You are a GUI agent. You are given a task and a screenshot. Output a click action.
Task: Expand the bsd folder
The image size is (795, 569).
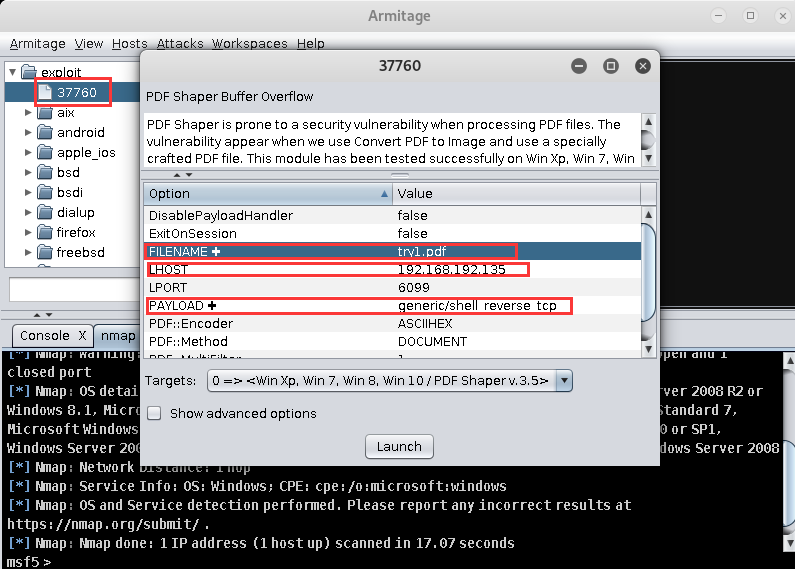tap(28, 172)
